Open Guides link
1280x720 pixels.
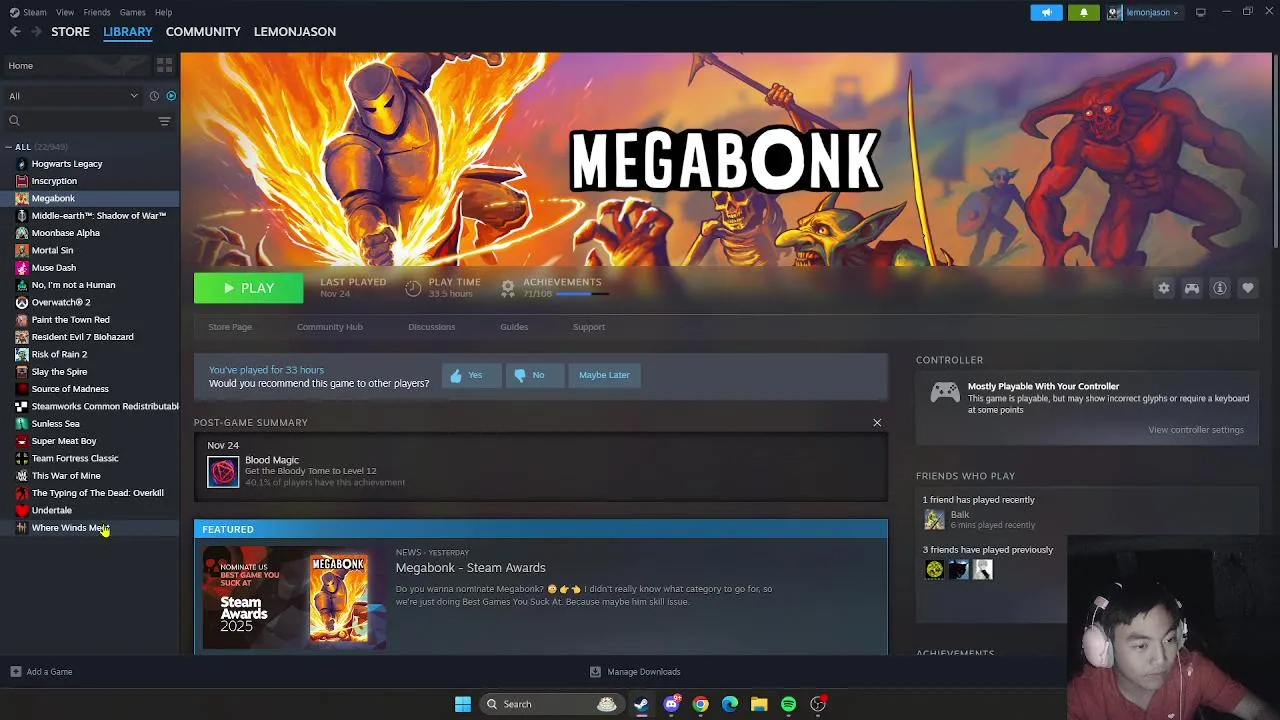[514, 327]
